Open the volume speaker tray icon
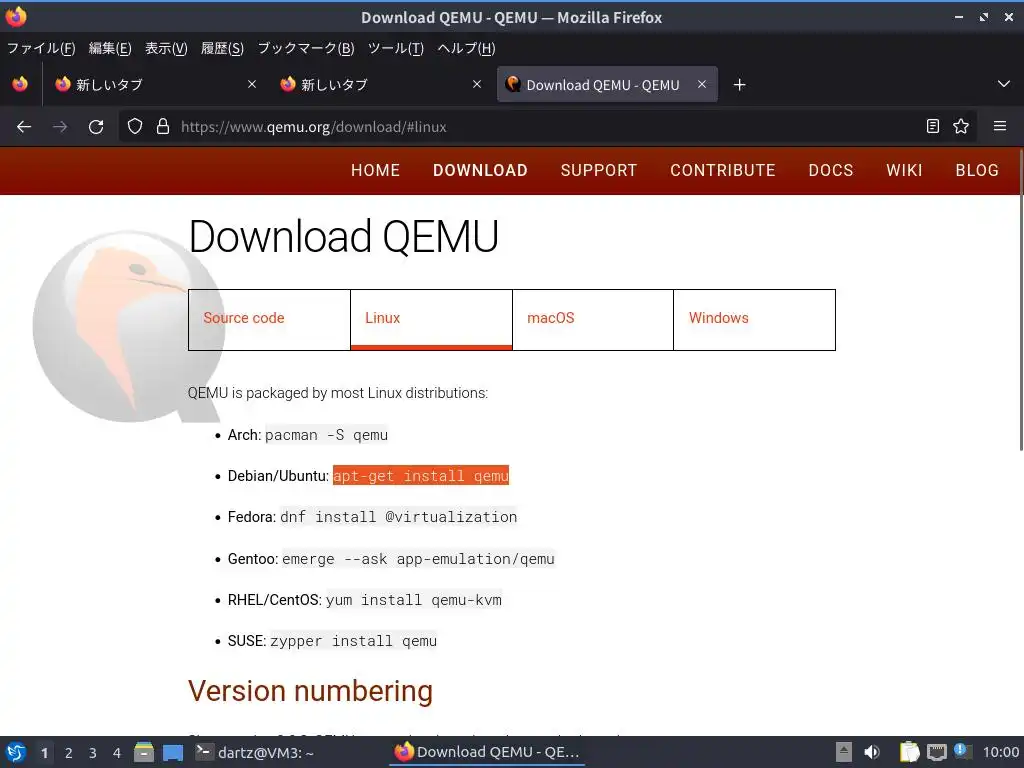This screenshot has width=1024, height=768. (872, 752)
